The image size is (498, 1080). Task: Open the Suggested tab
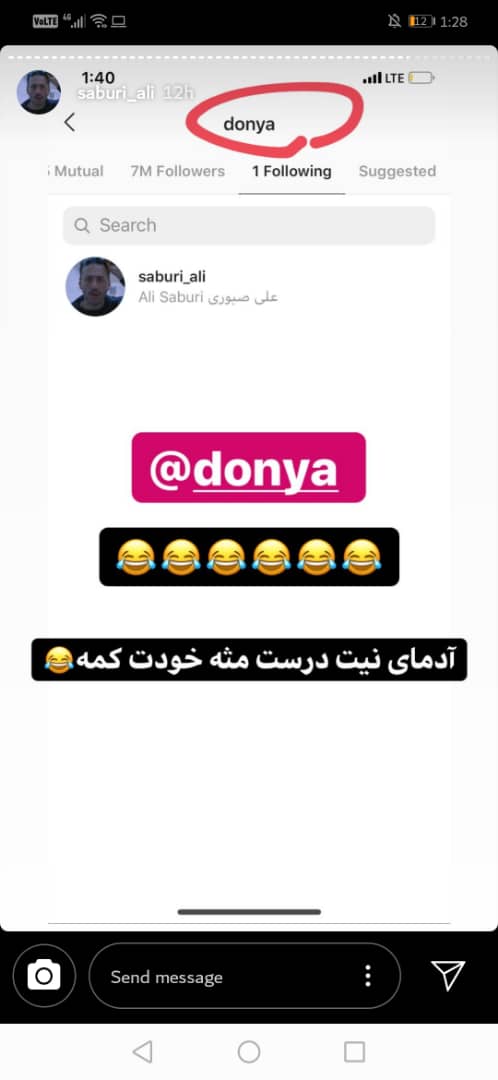(397, 172)
